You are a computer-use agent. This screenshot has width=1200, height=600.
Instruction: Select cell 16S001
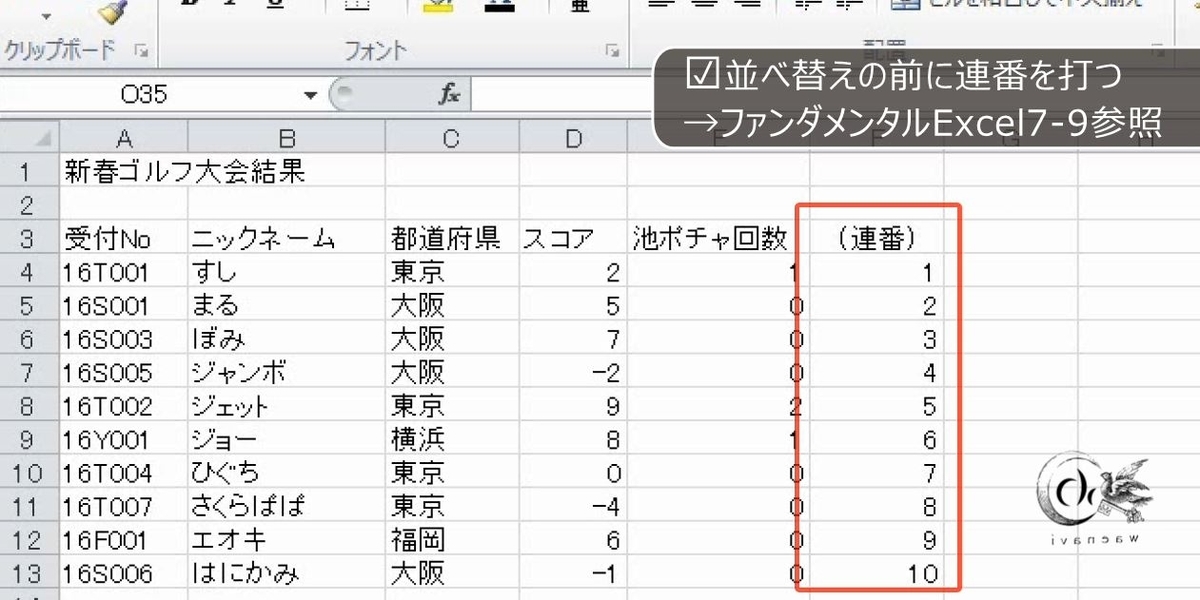point(124,305)
